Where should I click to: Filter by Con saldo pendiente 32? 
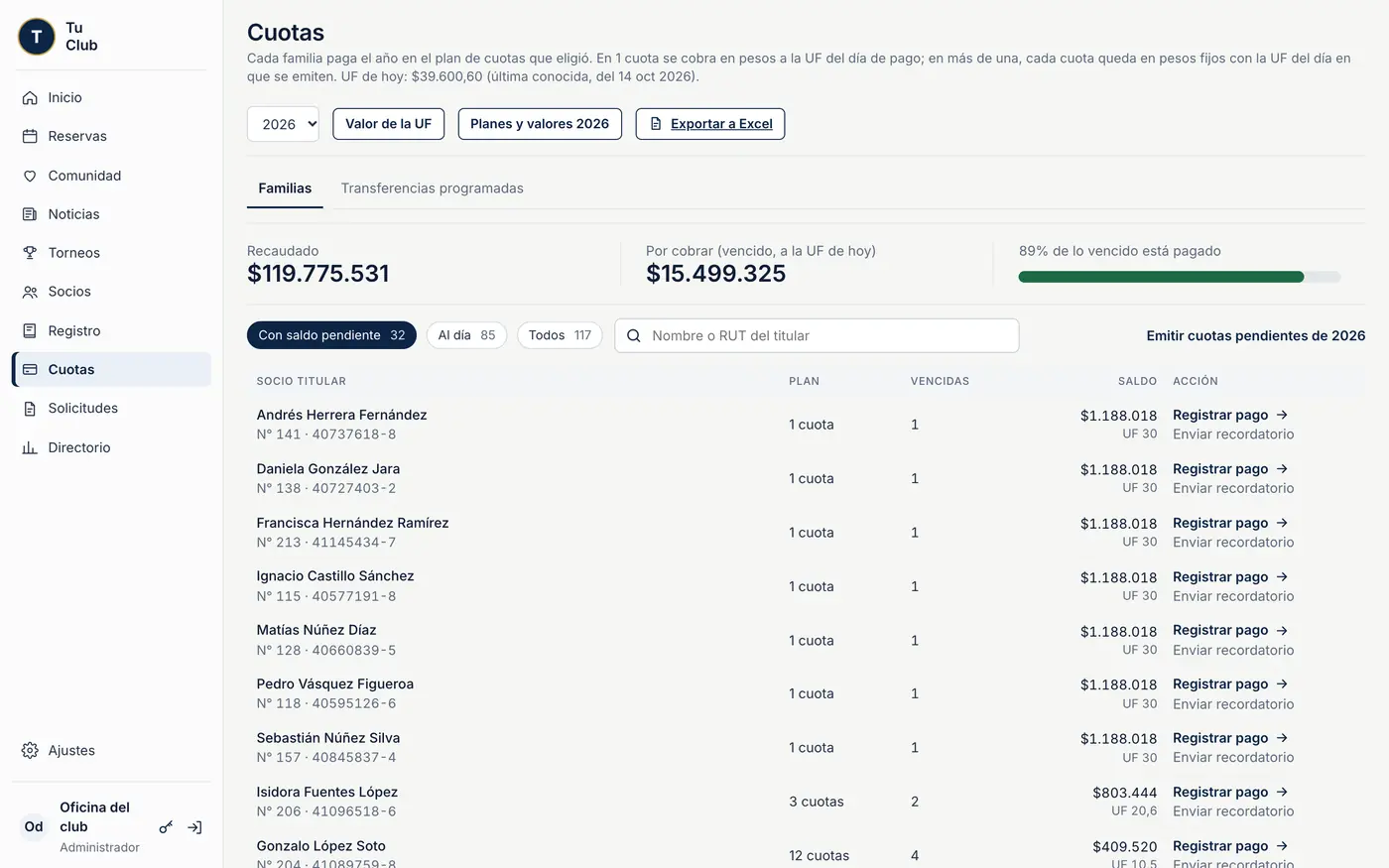(331, 335)
